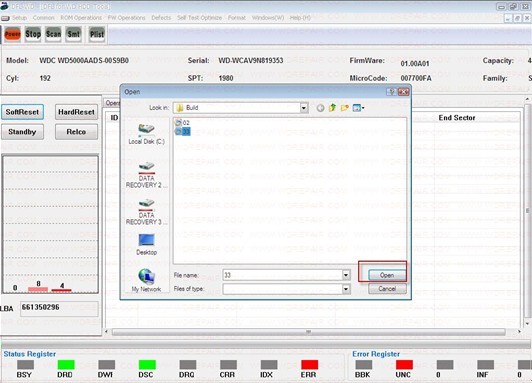Click the gray CRR status indicator
532x383 pixels.
(x=228, y=365)
